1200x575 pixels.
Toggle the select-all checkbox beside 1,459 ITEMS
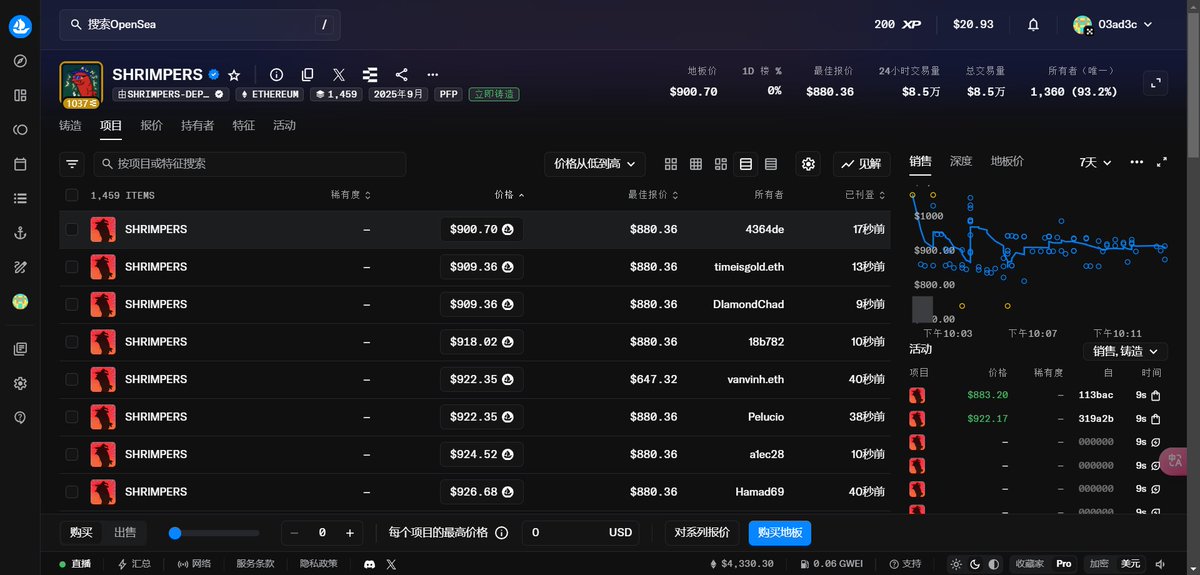72,196
